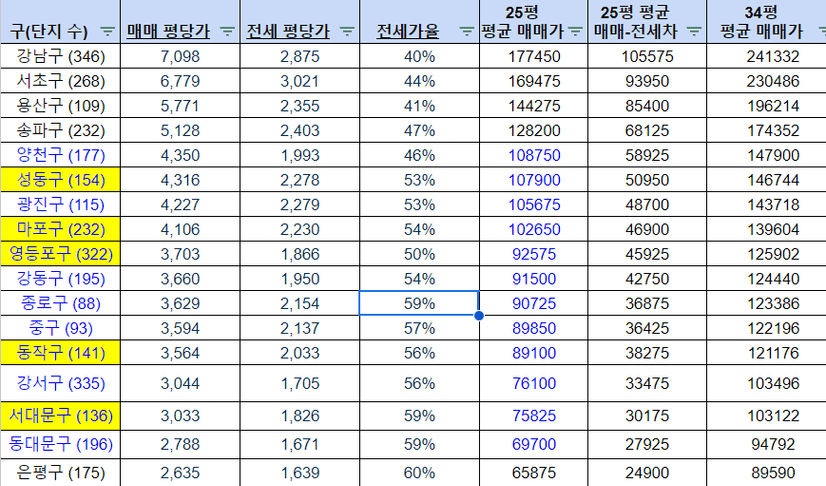This screenshot has width=826, height=486.
Task: Open filter dropdown for 전세 평당가 column
Action: pyautogui.click(x=347, y=32)
